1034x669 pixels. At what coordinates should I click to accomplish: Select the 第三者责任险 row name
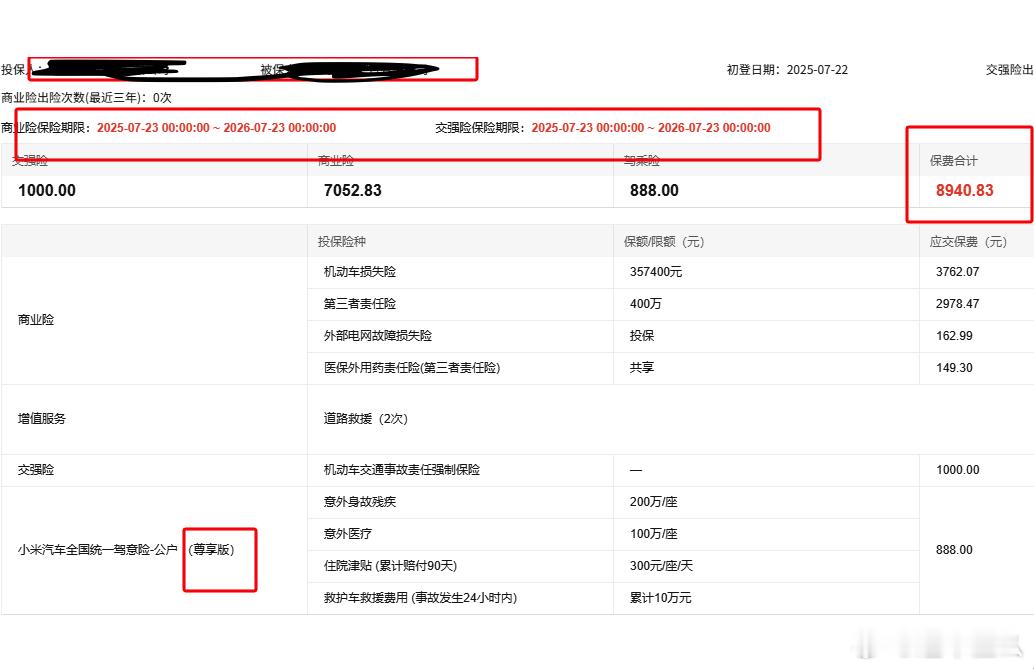point(359,304)
